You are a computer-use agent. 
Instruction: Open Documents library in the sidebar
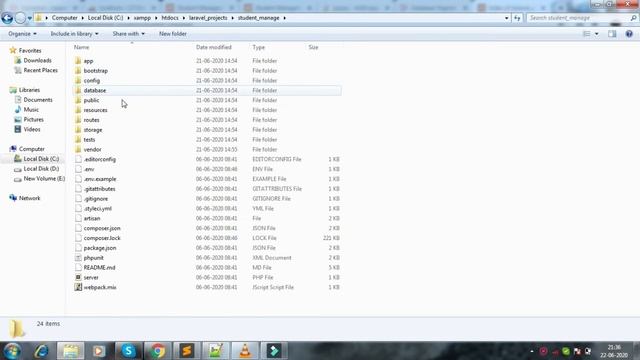tap(38, 100)
